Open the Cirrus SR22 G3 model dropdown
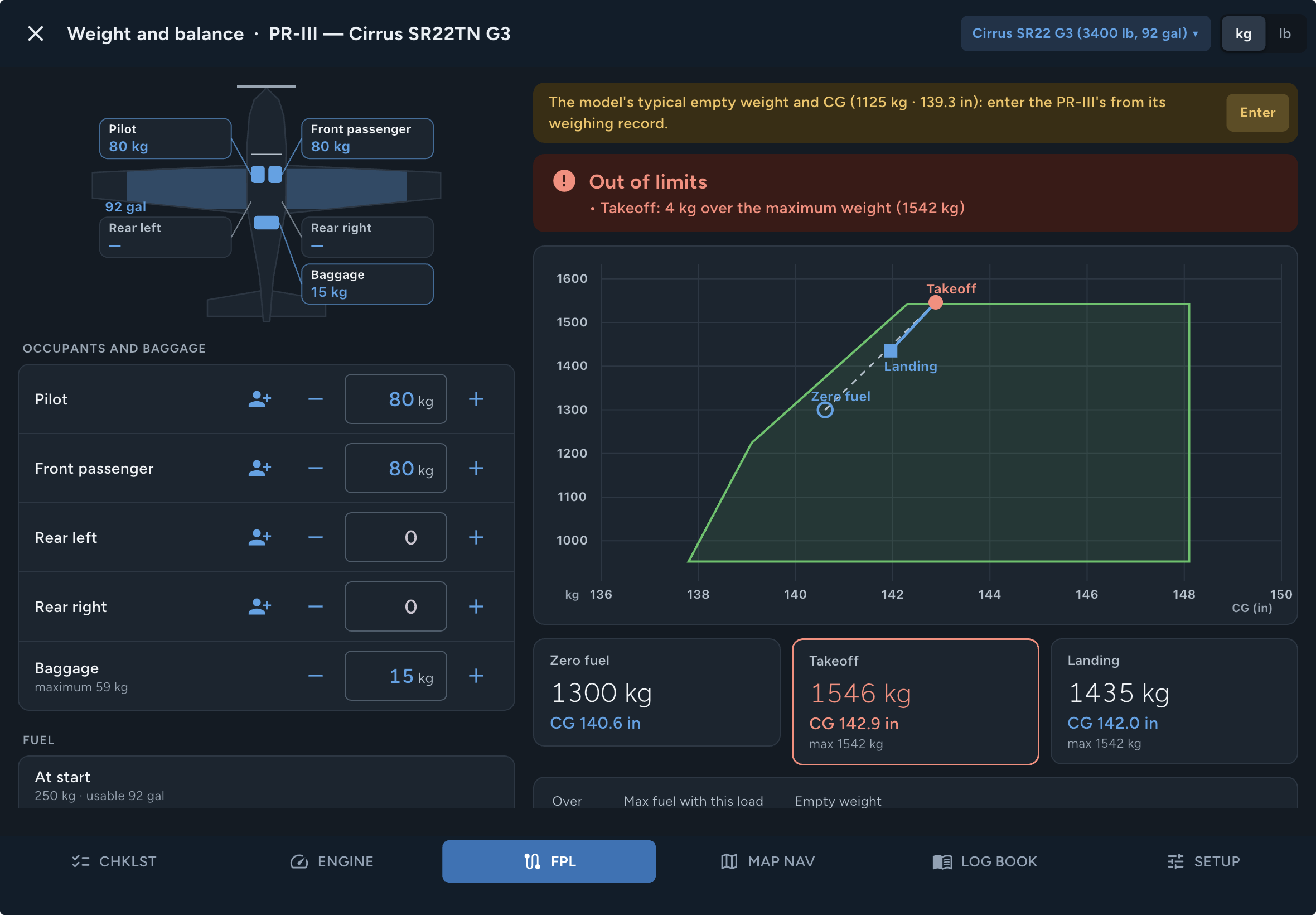1316x915 pixels. (x=1085, y=33)
